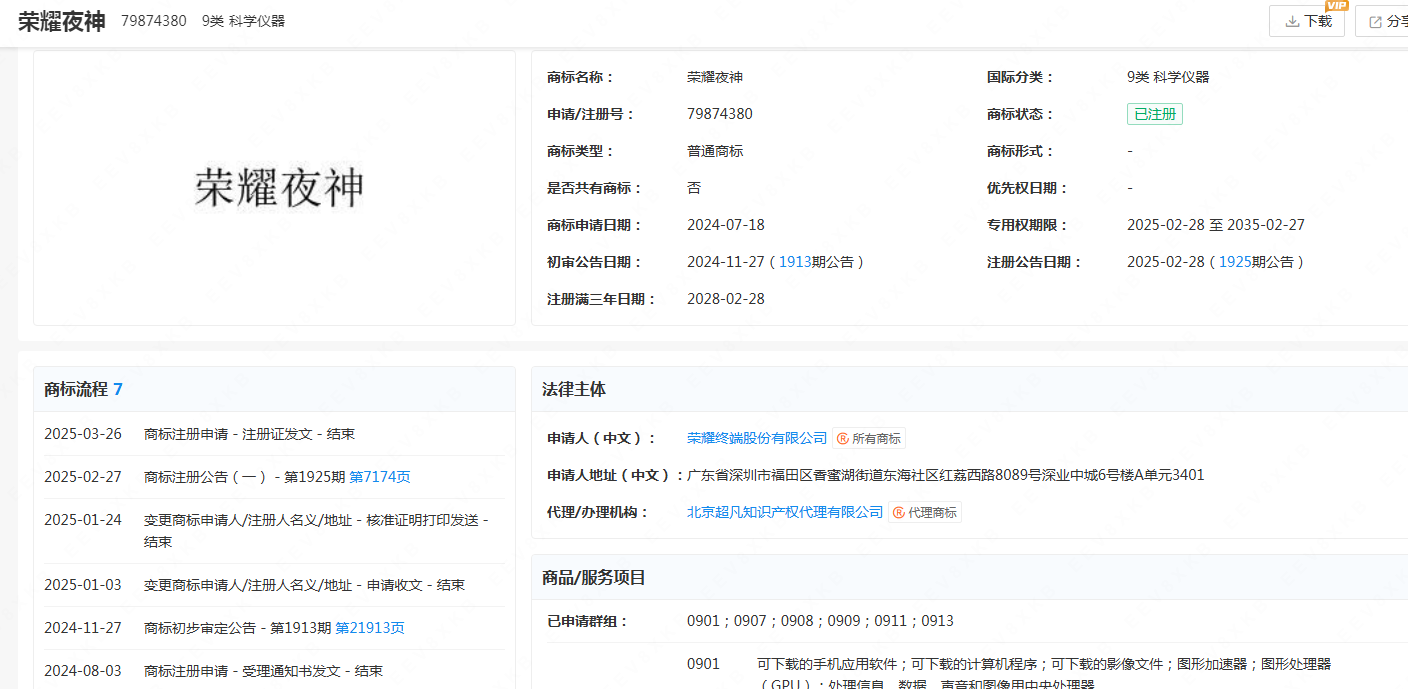Click the application date 2024-07-18

[726, 225]
